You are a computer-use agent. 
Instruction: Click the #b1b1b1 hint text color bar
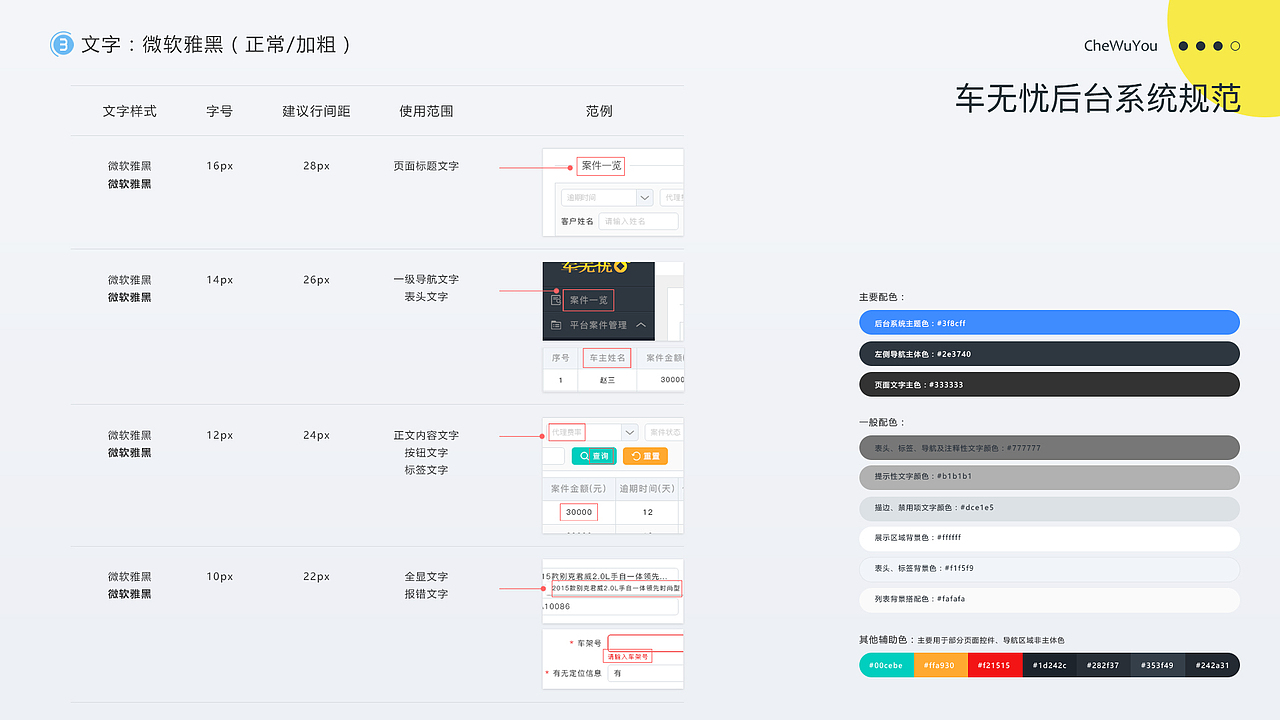(x=1049, y=477)
